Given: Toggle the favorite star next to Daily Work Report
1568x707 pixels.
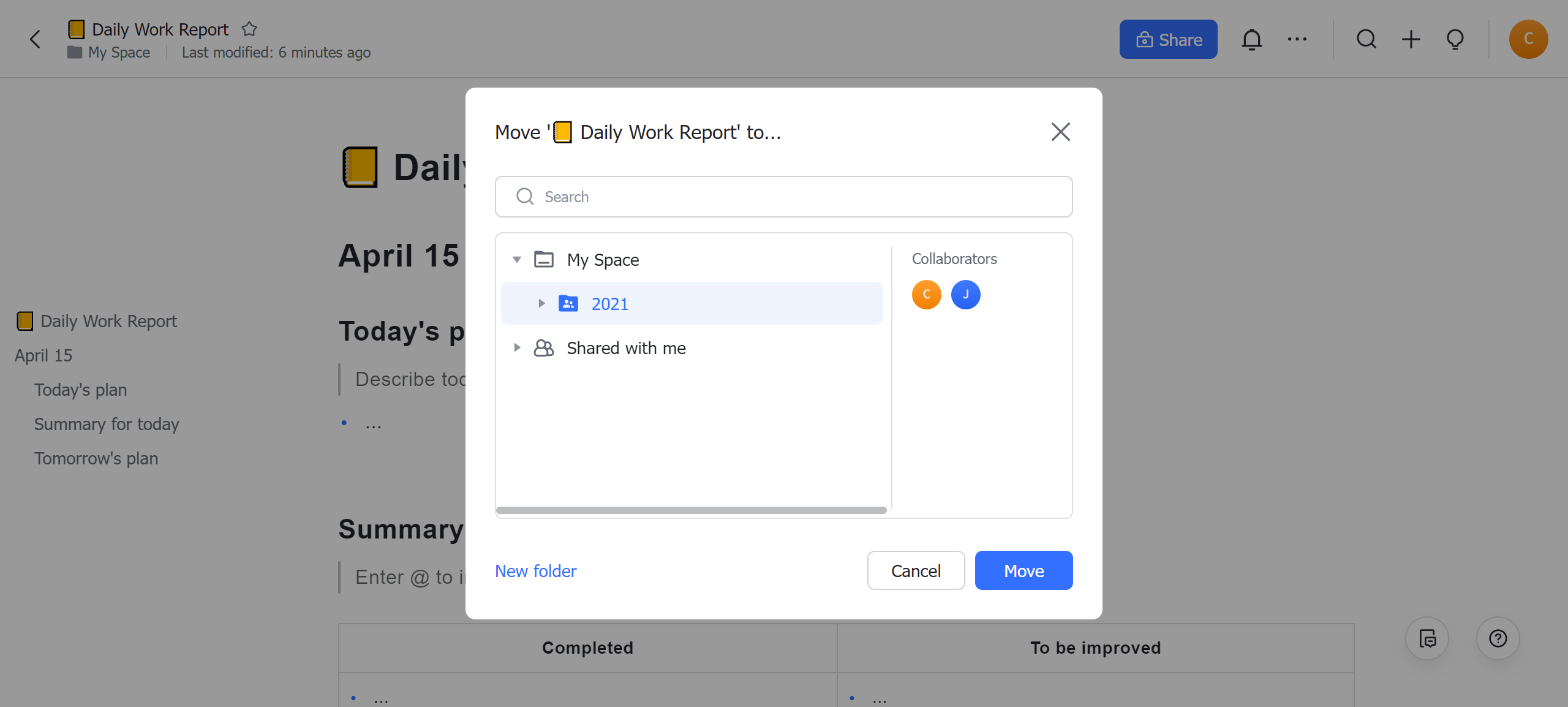Looking at the screenshot, I should tap(249, 28).
